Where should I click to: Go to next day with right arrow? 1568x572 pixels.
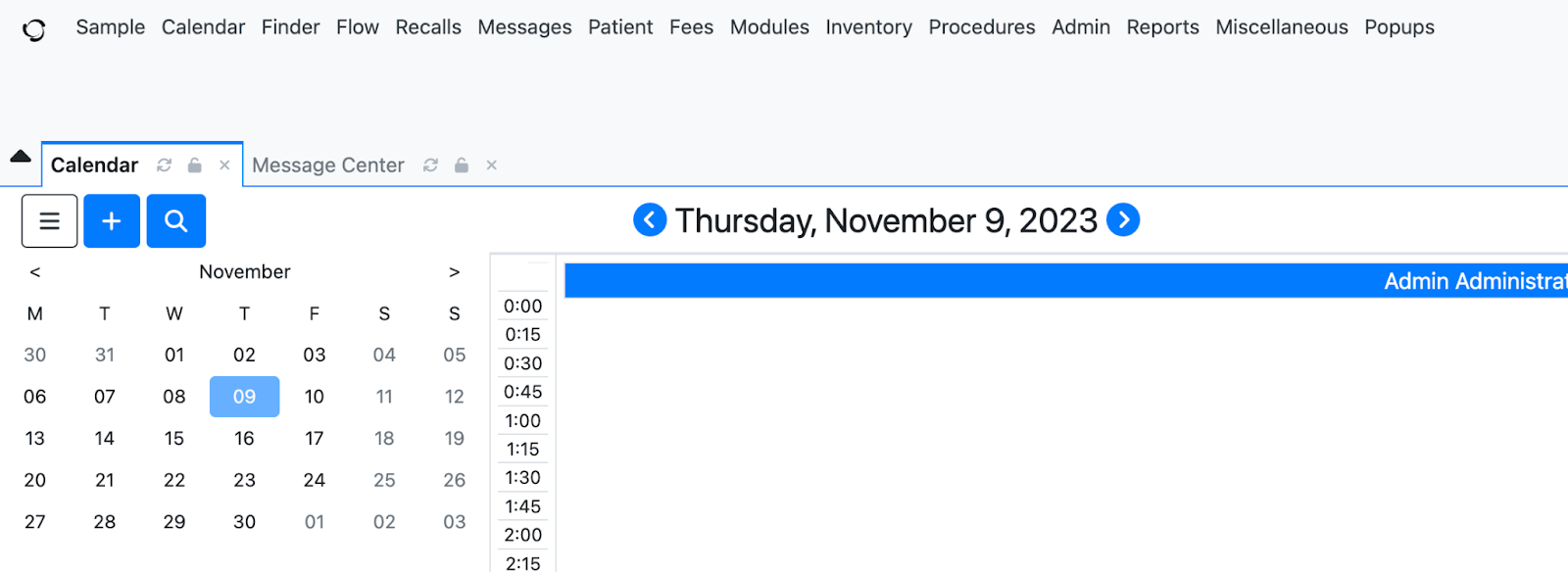click(x=1123, y=219)
